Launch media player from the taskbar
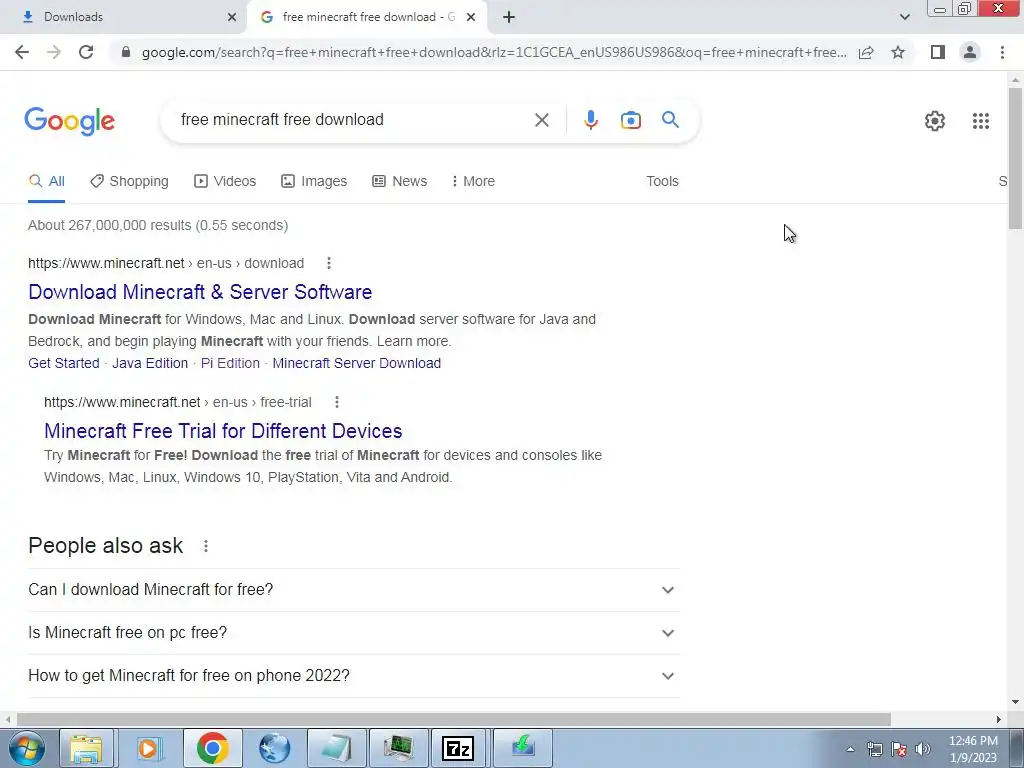 point(149,748)
